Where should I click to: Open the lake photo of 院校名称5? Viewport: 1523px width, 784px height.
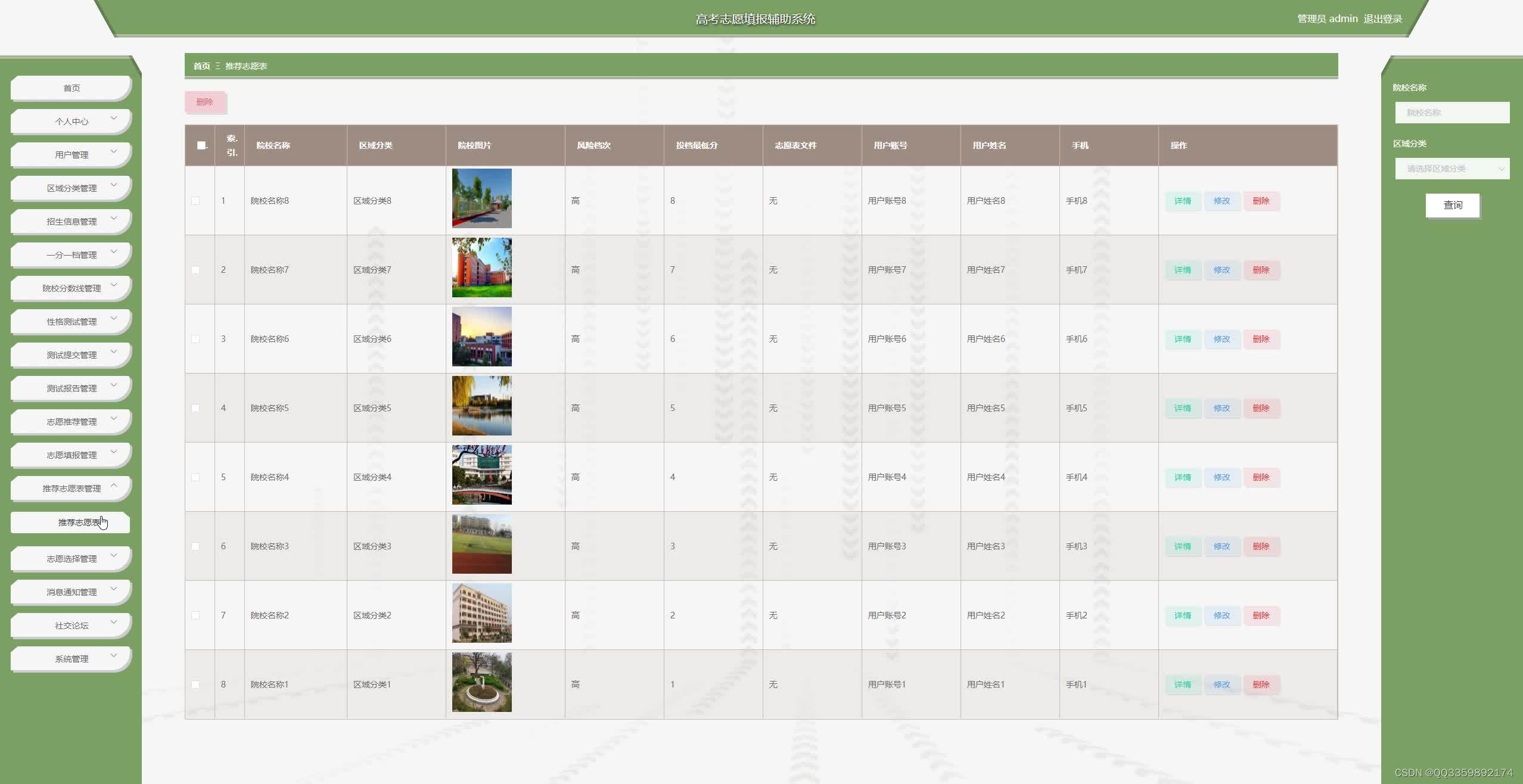[481, 406]
